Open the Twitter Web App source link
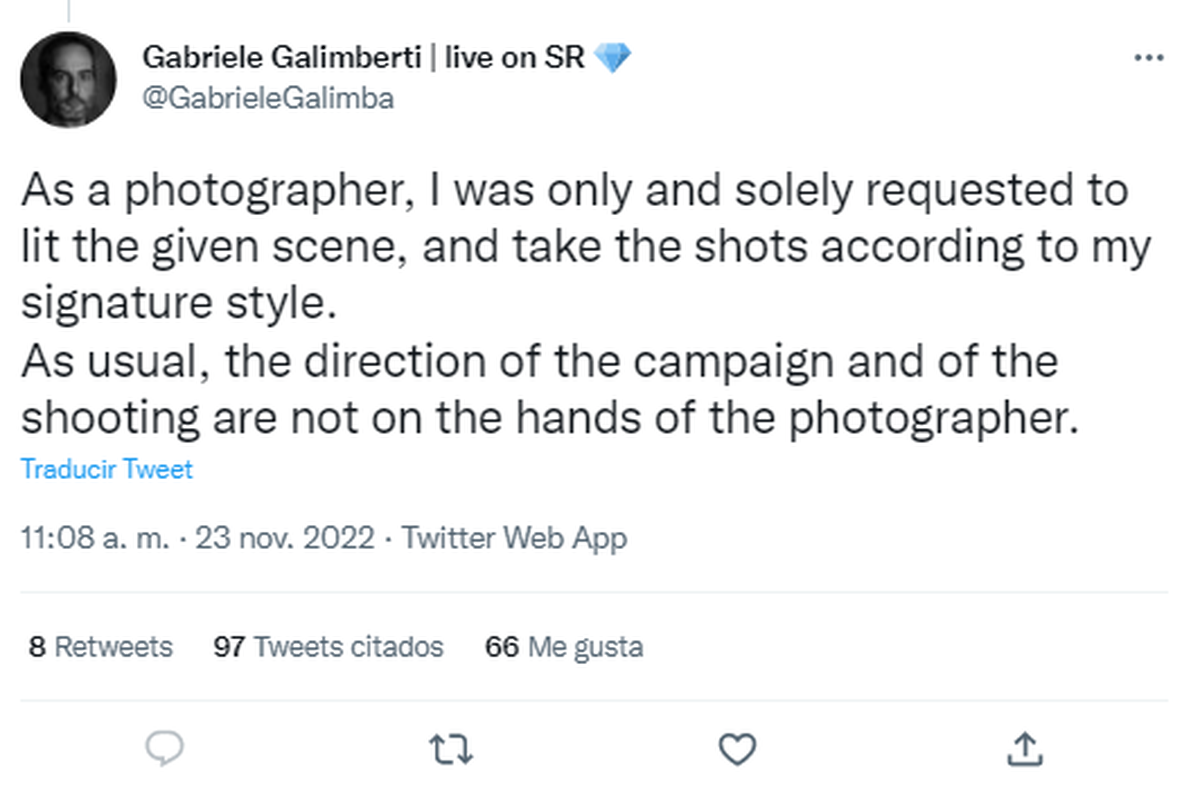Screen dimensions: 1200x792 click(x=514, y=538)
